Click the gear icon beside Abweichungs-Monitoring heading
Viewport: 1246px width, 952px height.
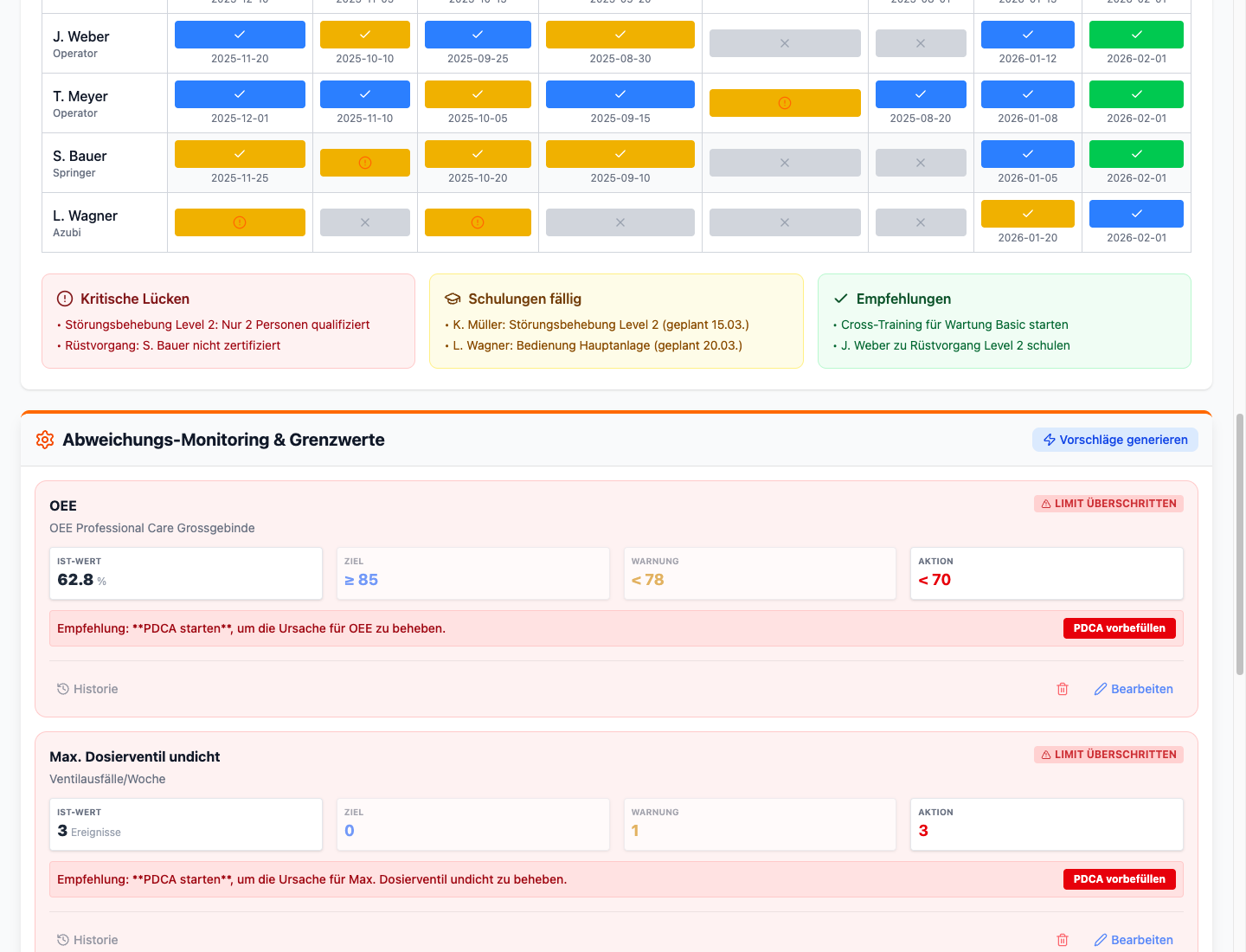(45, 440)
